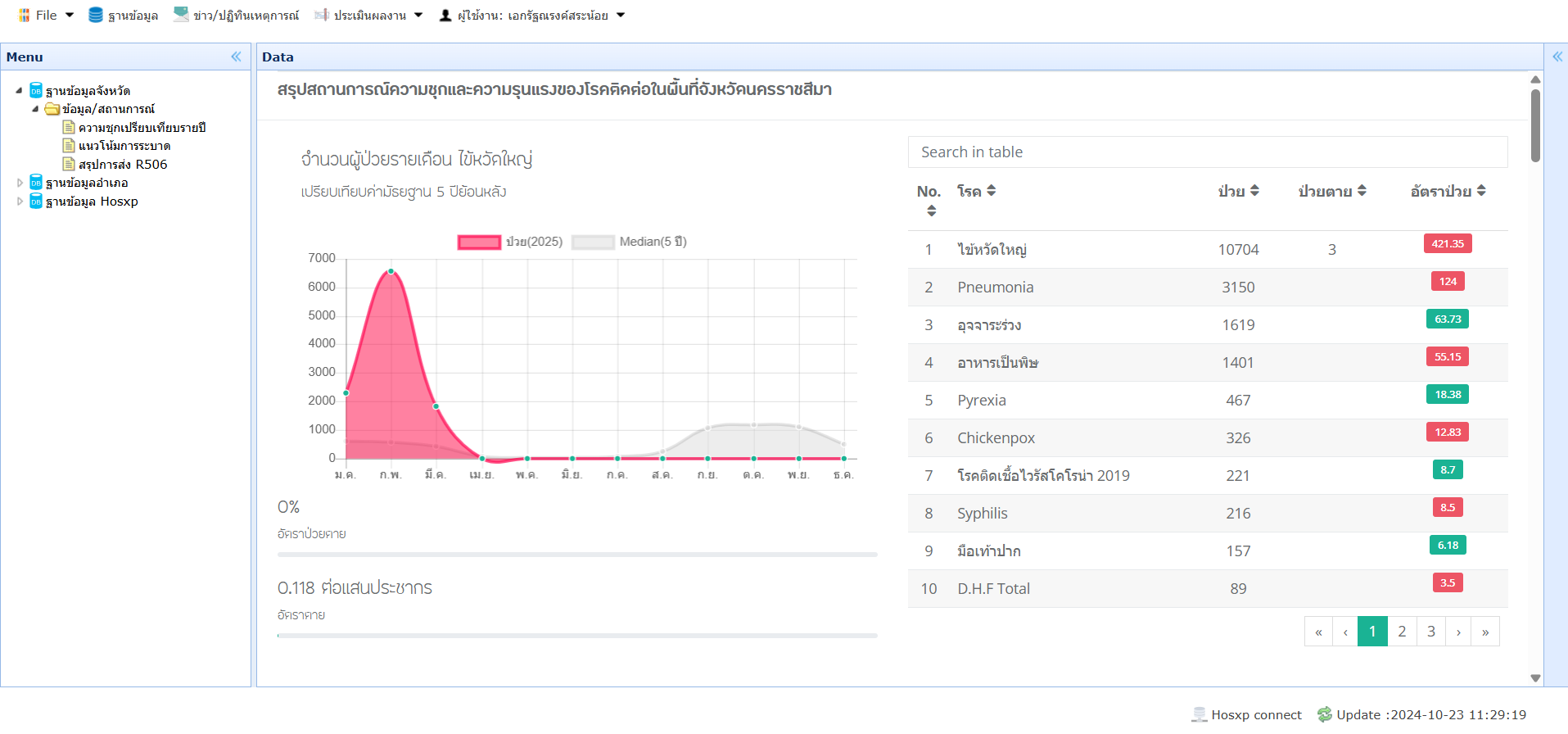Toggle the Median(5 ปี) legend series
The width and height of the screenshot is (1568, 734).
(x=593, y=242)
